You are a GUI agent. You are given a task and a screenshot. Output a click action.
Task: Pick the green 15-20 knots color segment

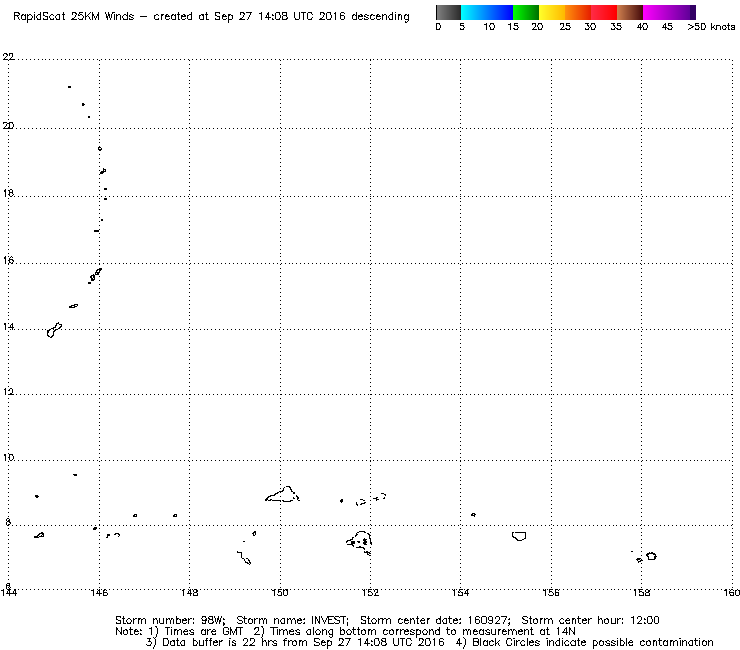click(526, 12)
